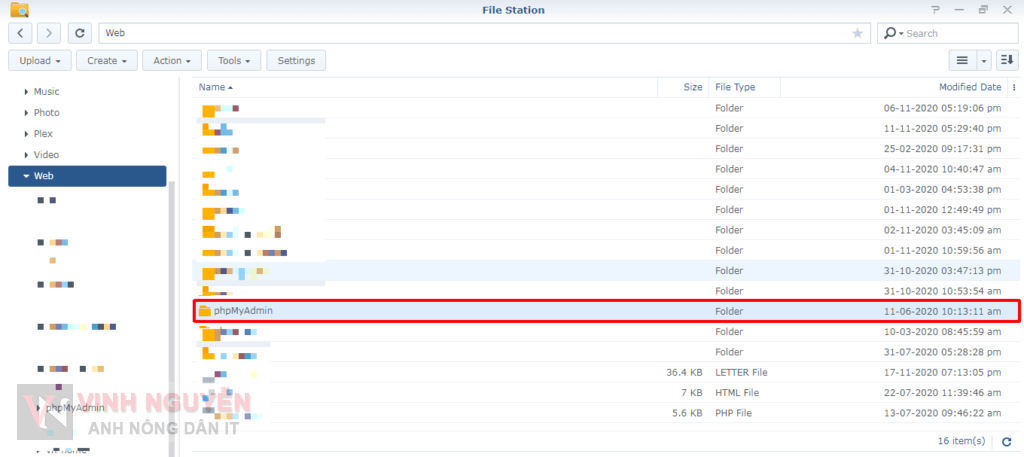
Task: Switch to list view mode icon
Action: point(962,61)
